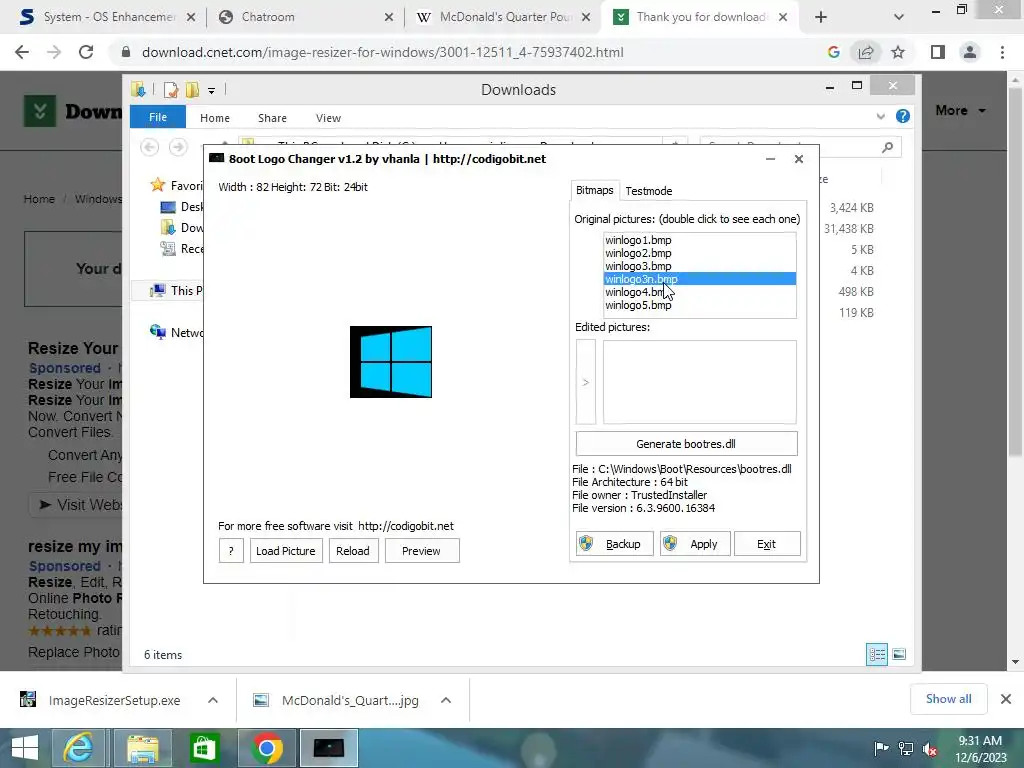Open McDonald's_Quart jpg download options chevron

[446, 700]
